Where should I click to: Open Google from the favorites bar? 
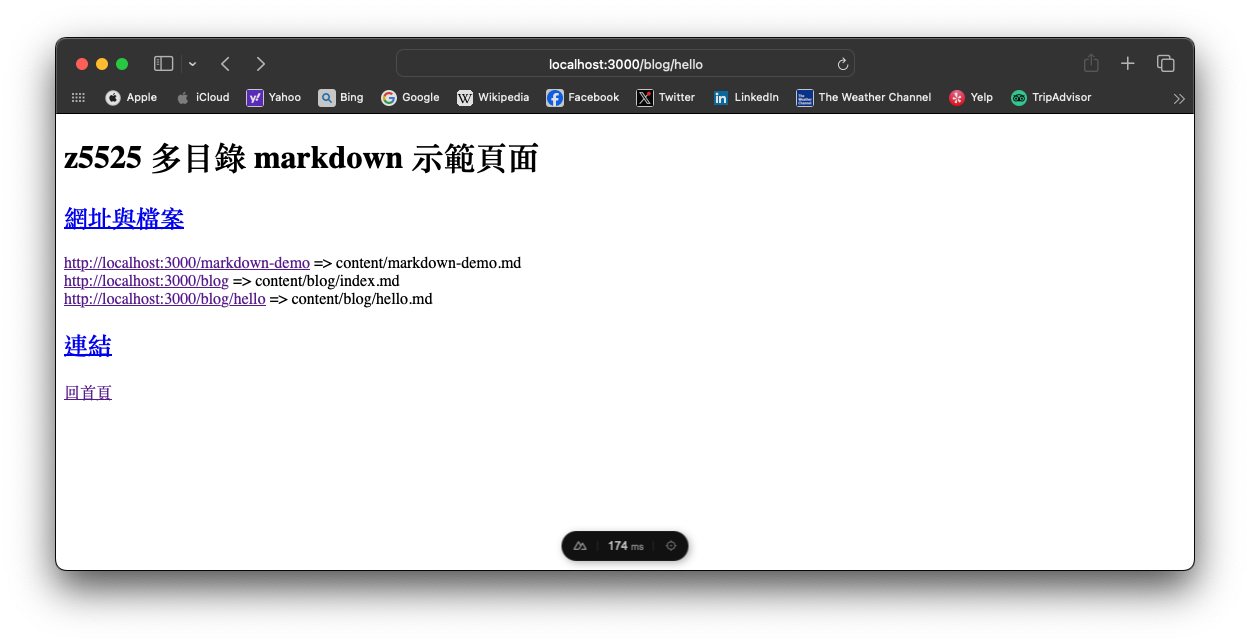click(410, 97)
